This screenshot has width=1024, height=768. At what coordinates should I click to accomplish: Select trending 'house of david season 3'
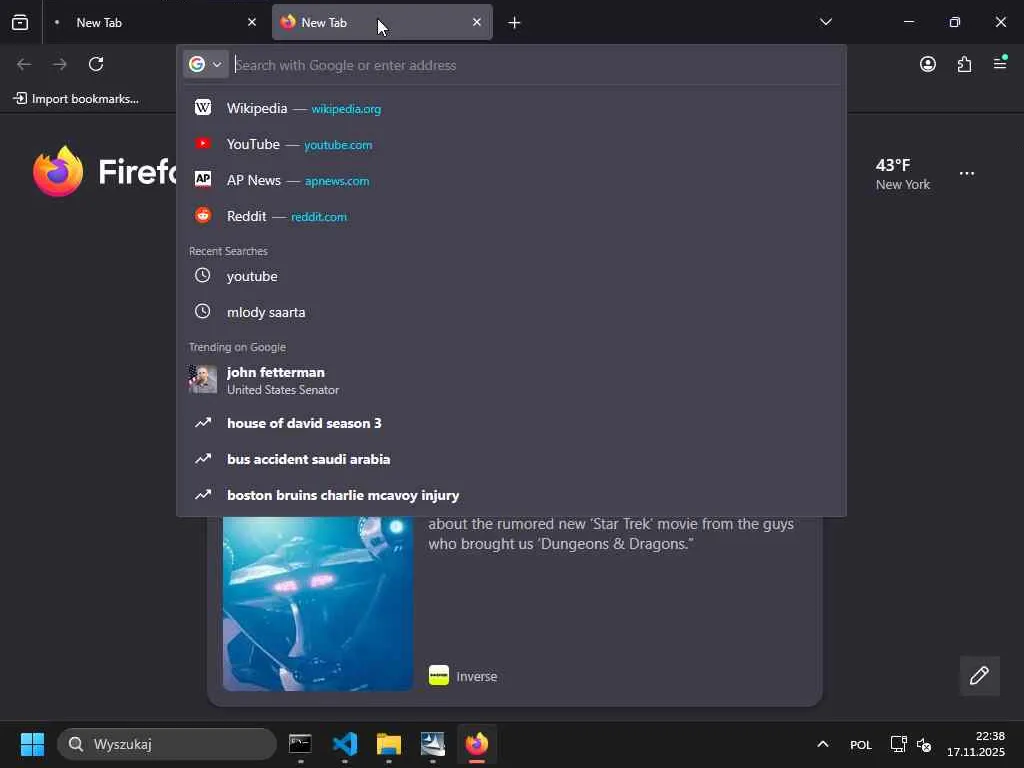(511, 423)
